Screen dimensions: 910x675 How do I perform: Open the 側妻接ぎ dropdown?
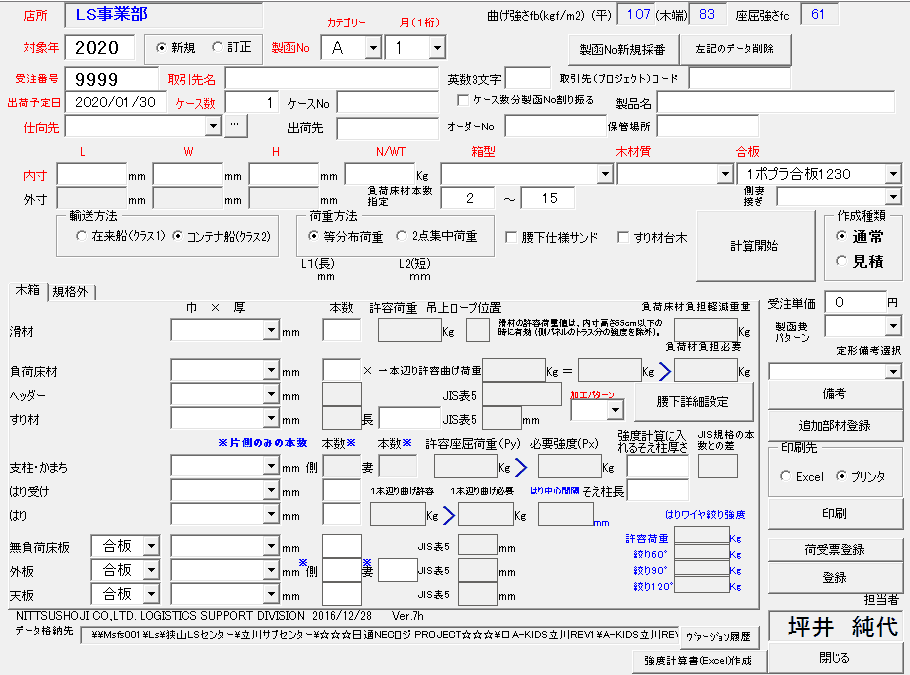click(x=893, y=197)
